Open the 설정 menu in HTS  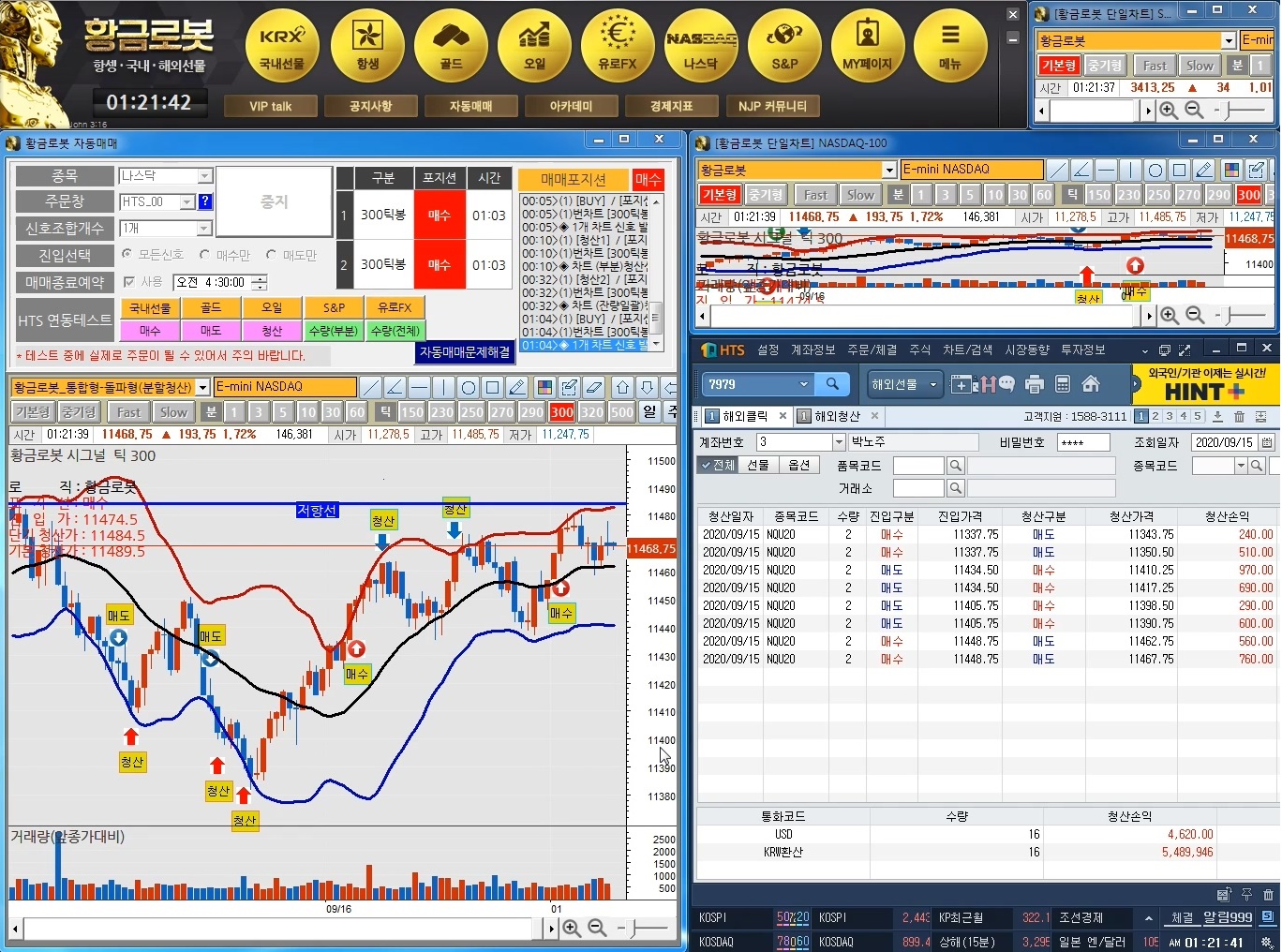click(x=768, y=350)
